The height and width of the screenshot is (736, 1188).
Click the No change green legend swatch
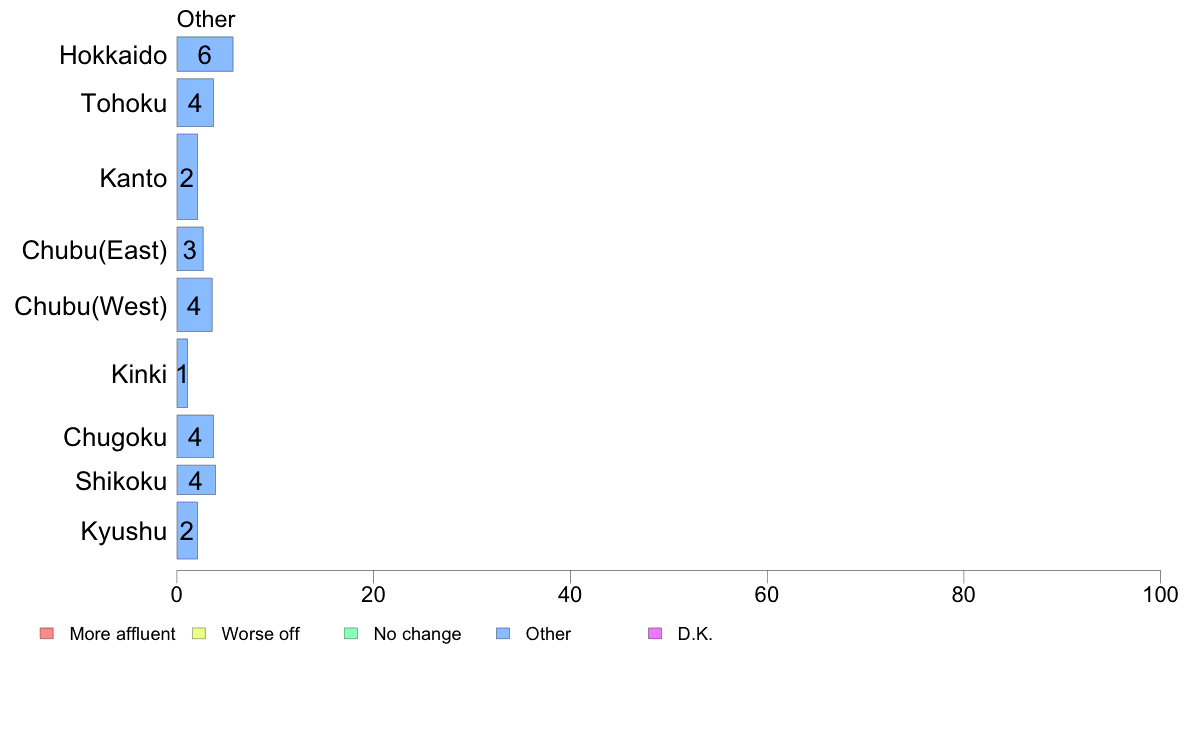click(351, 634)
